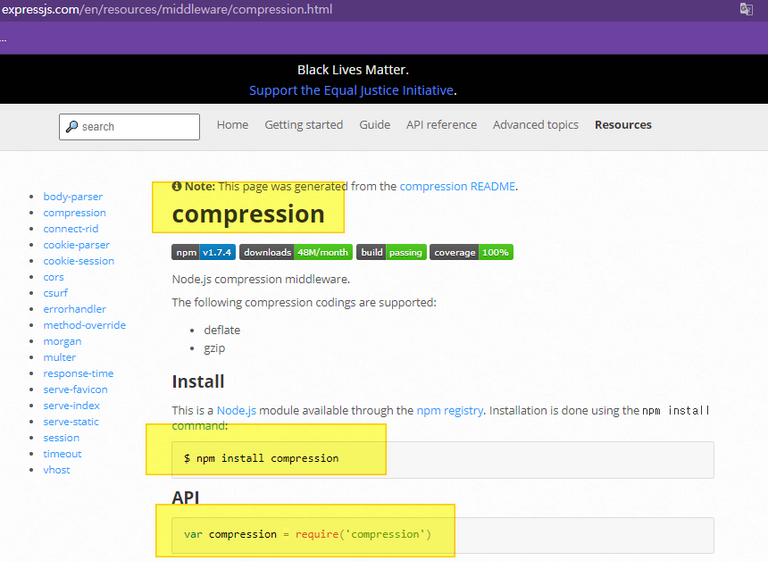768x562 pixels.
Task: Open serve-index middleware page
Action: [72, 406]
